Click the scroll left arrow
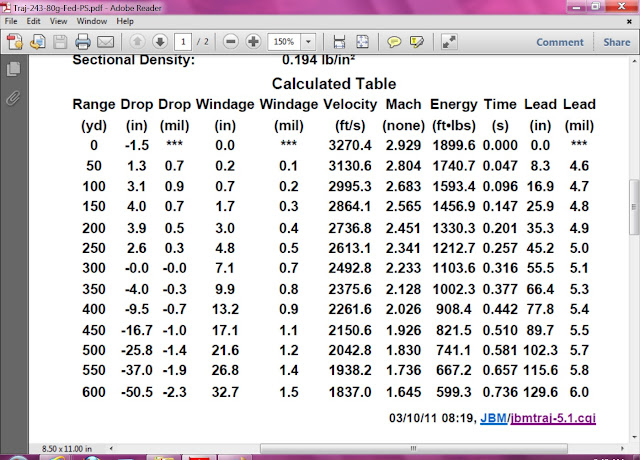 [111, 448]
